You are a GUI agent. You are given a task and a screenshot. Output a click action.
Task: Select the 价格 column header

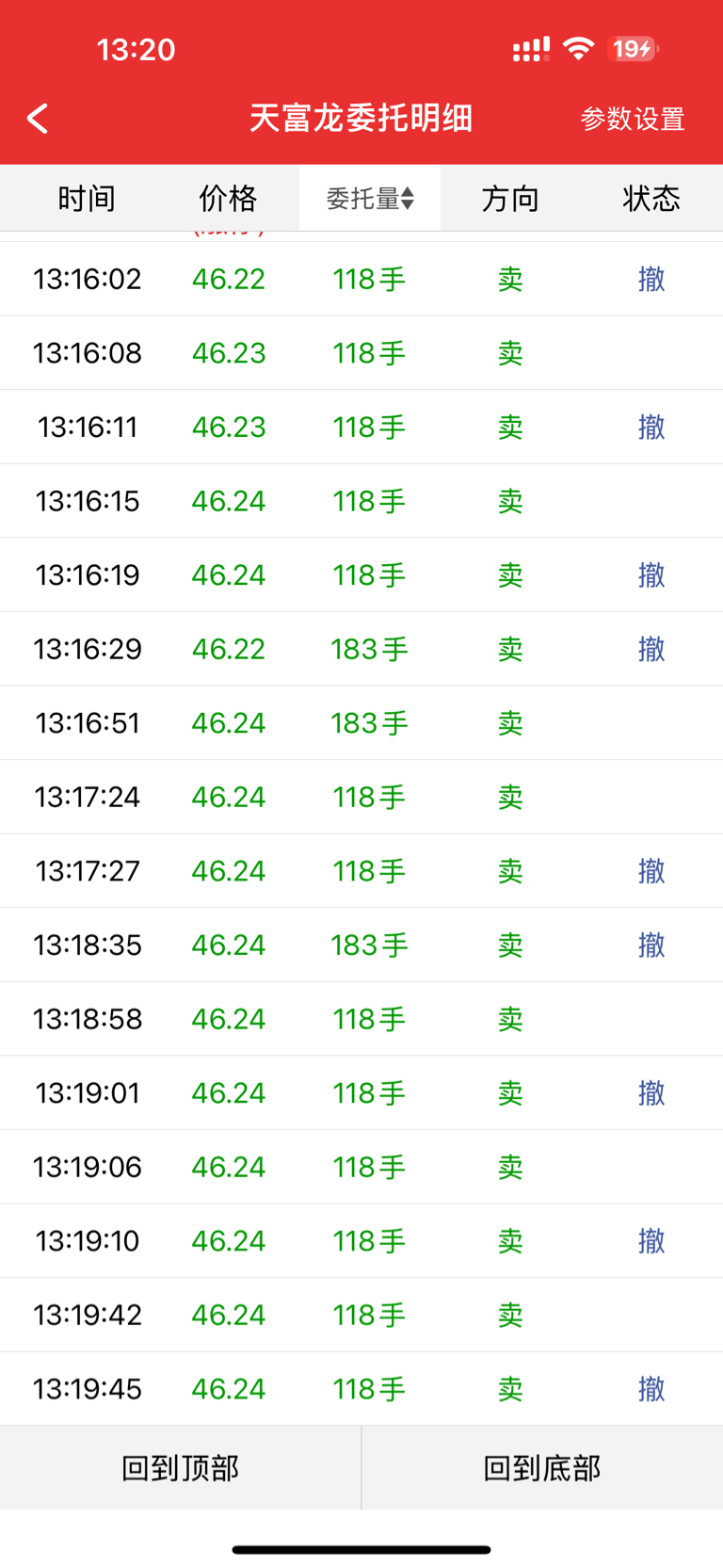[228, 198]
